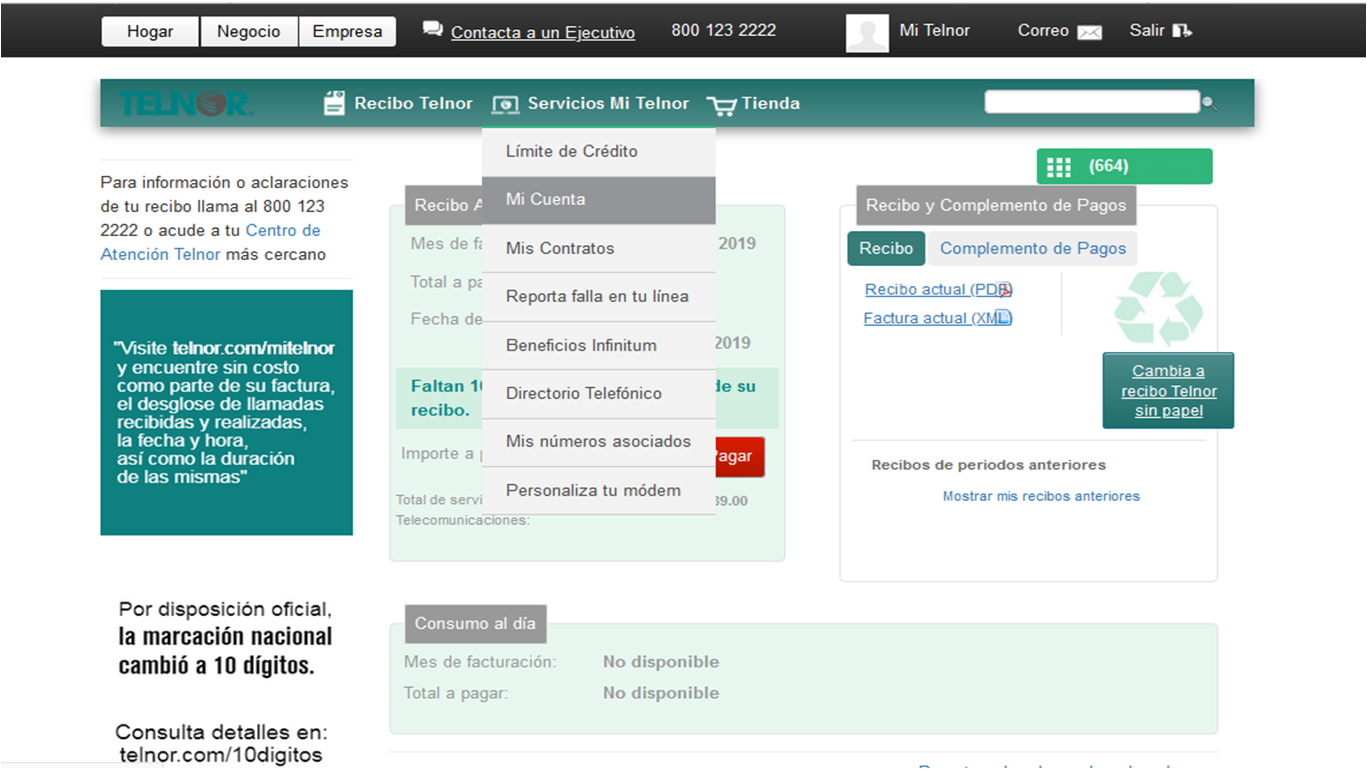Download Factura actual (XML)

(x=937, y=318)
